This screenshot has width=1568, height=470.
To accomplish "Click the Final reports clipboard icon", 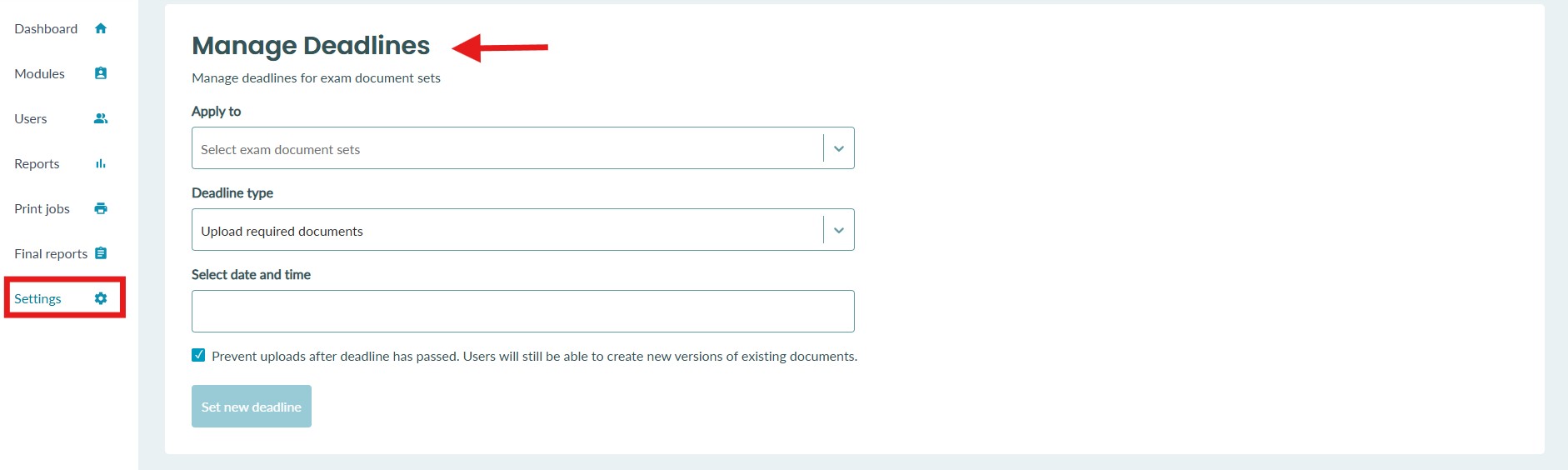I will pyautogui.click(x=101, y=253).
